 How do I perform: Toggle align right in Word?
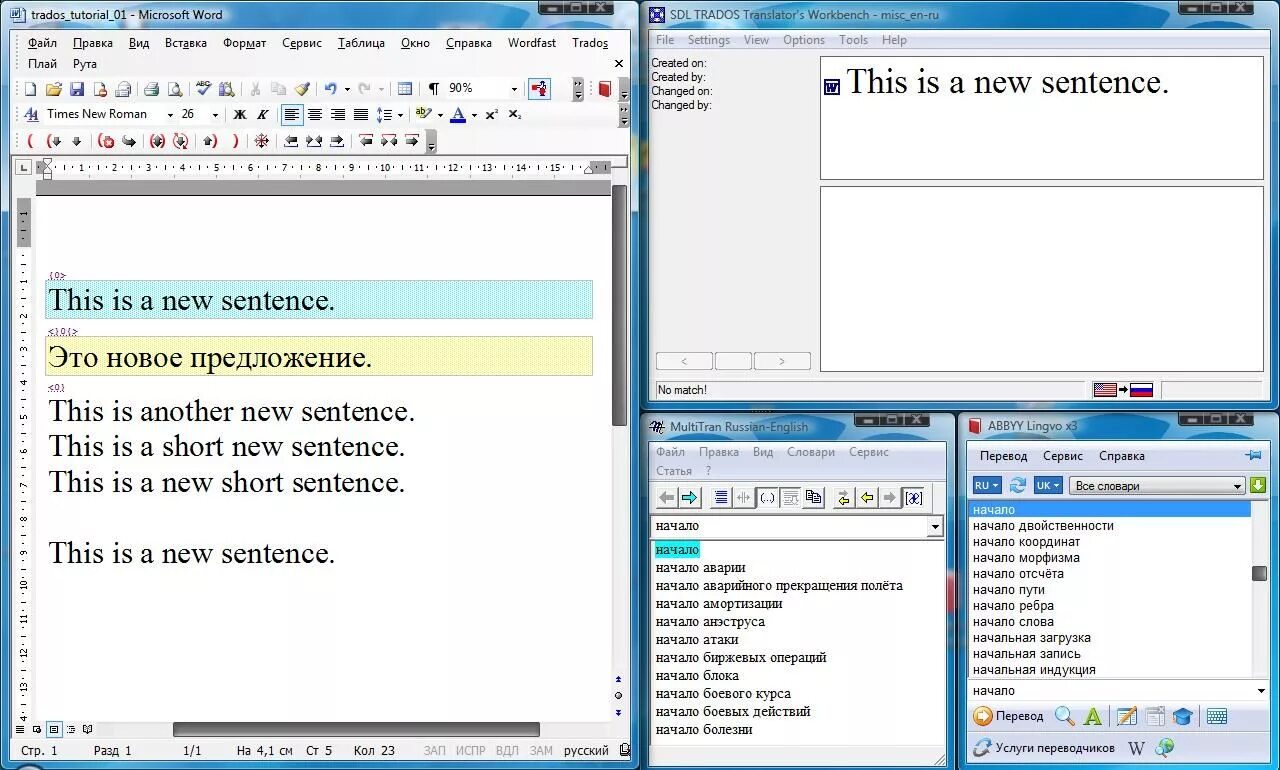coord(338,115)
